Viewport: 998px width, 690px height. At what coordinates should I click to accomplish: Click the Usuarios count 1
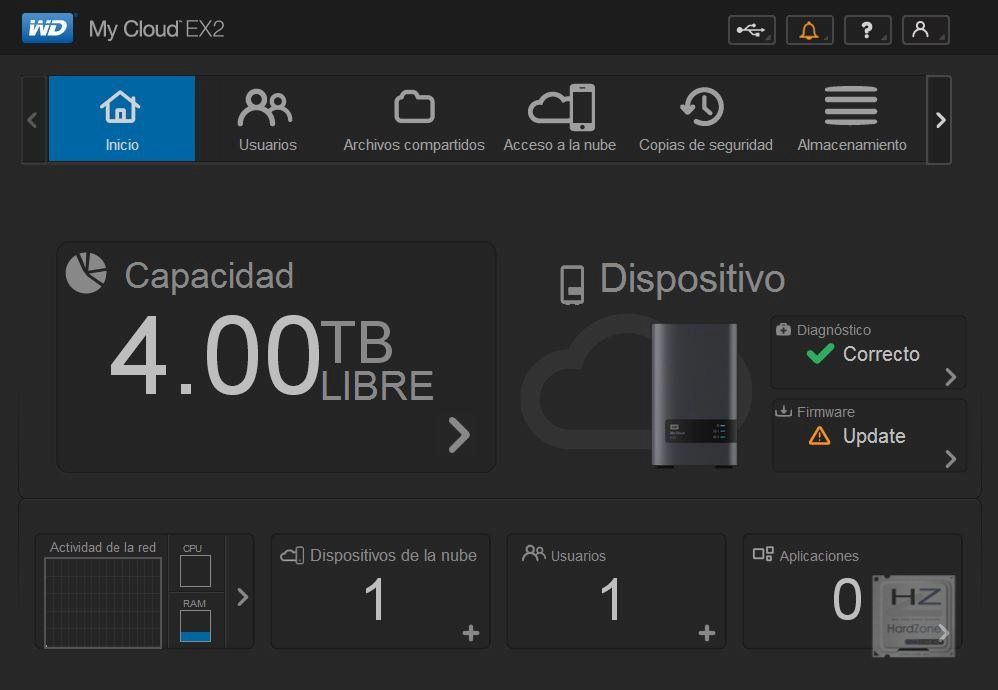(x=610, y=599)
